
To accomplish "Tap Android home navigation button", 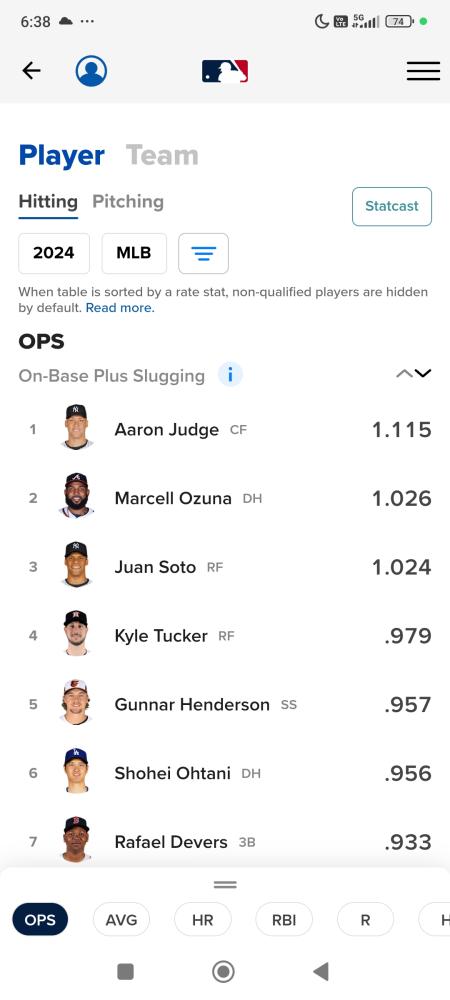I will coord(224,971).
